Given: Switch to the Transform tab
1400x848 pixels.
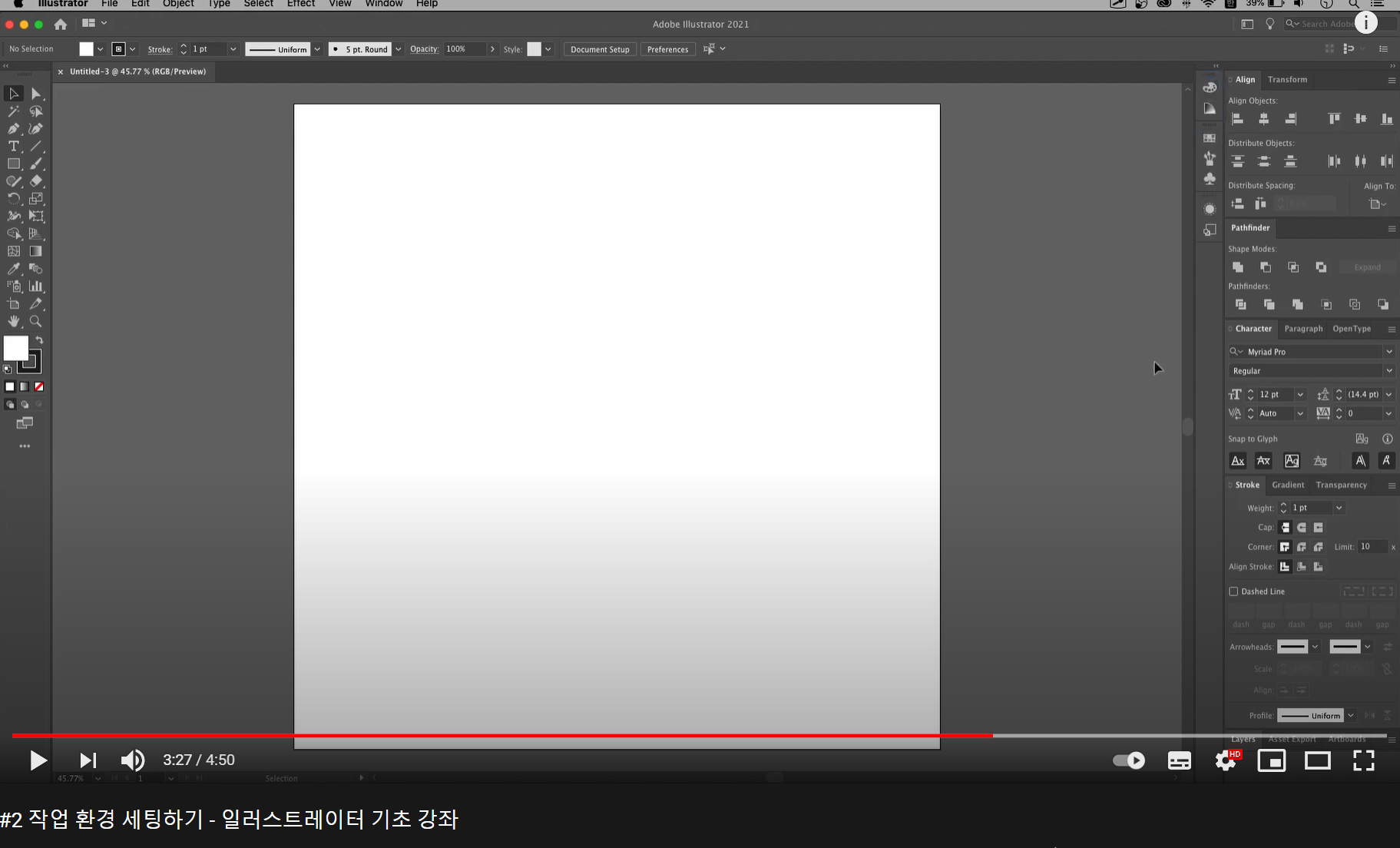Looking at the screenshot, I should point(1287,80).
